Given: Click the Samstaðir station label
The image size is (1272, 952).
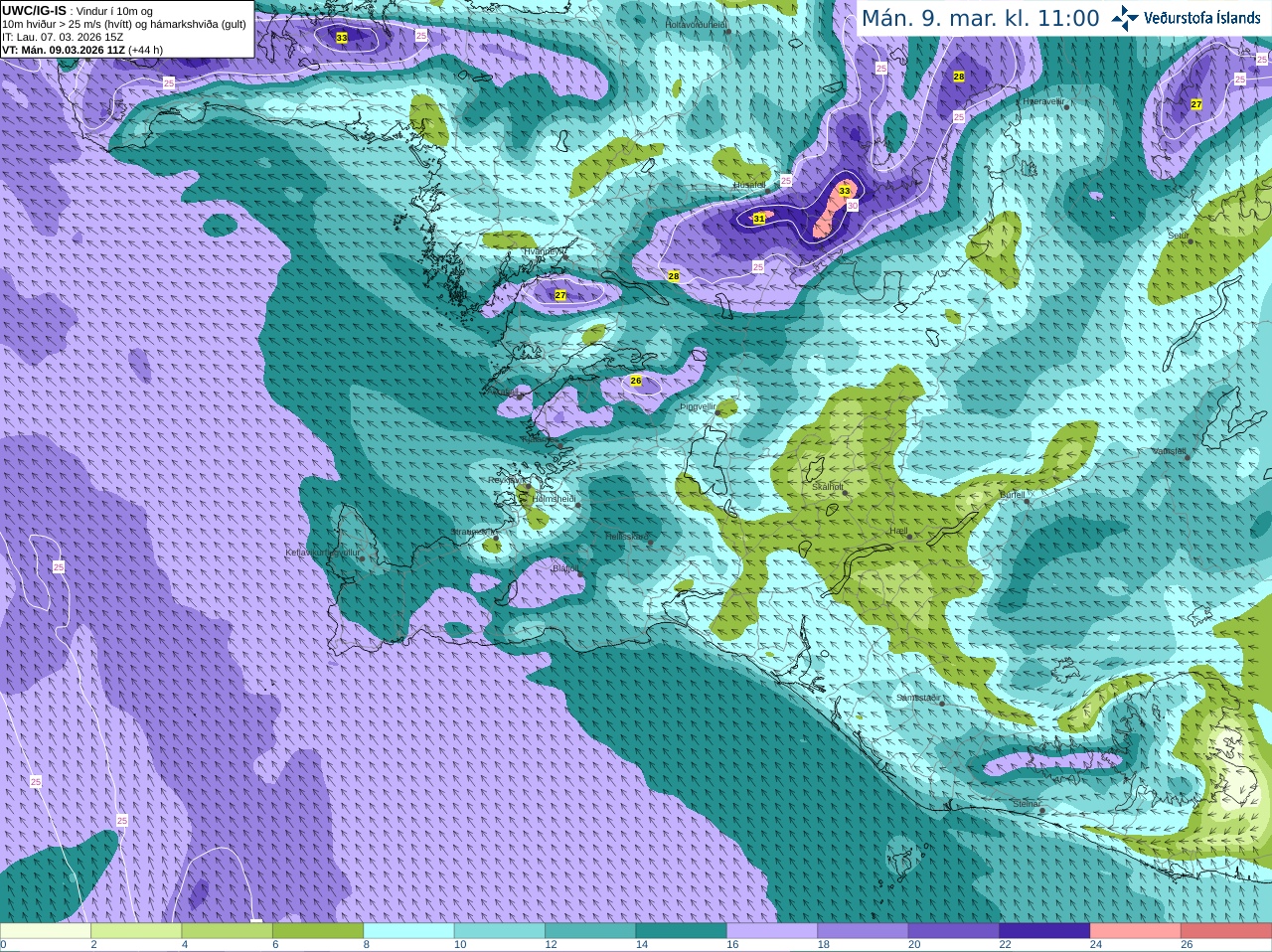Looking at the screenshot, I should pos(917,698).
